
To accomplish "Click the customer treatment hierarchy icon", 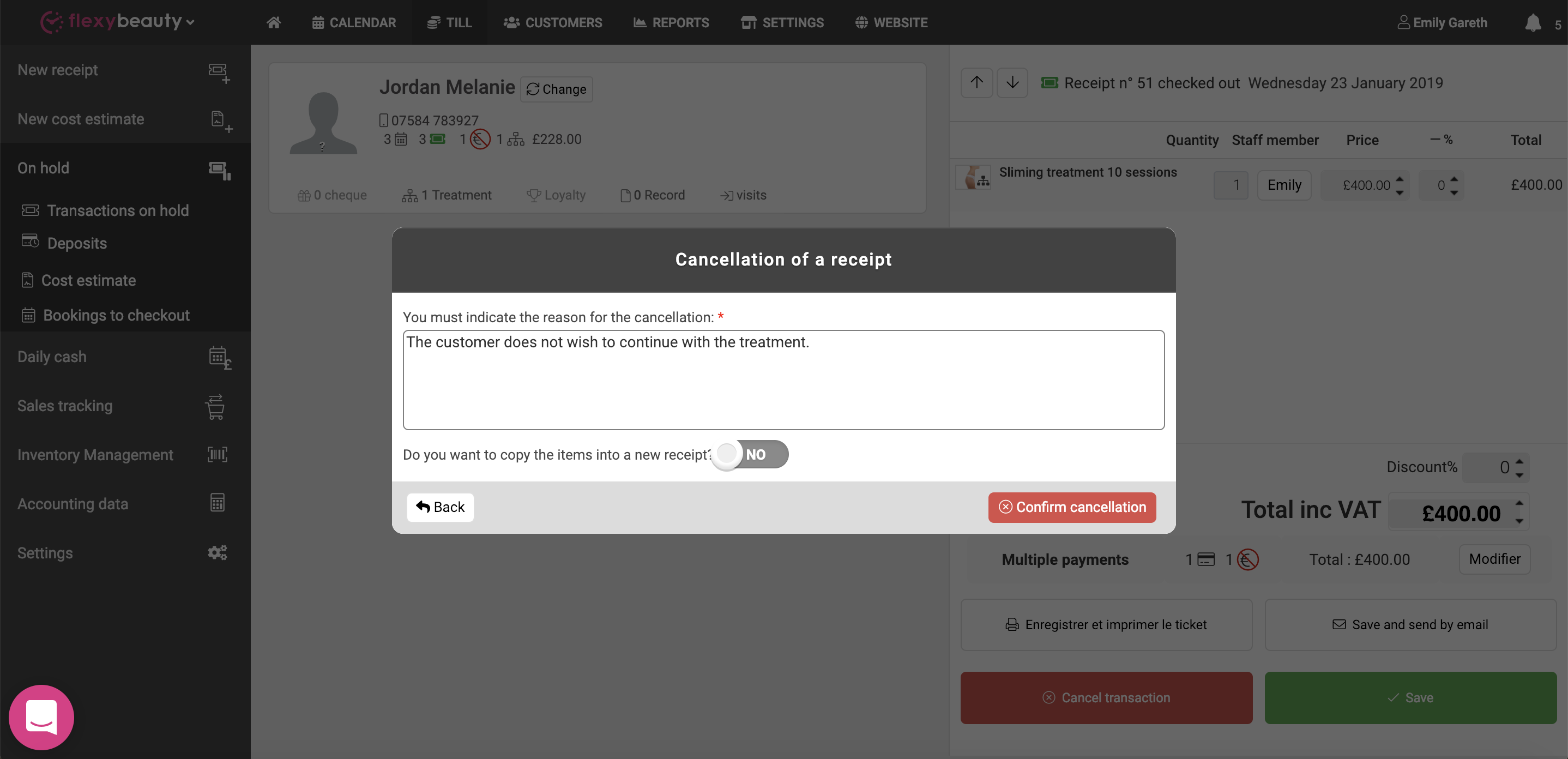I will coord(515,140).
